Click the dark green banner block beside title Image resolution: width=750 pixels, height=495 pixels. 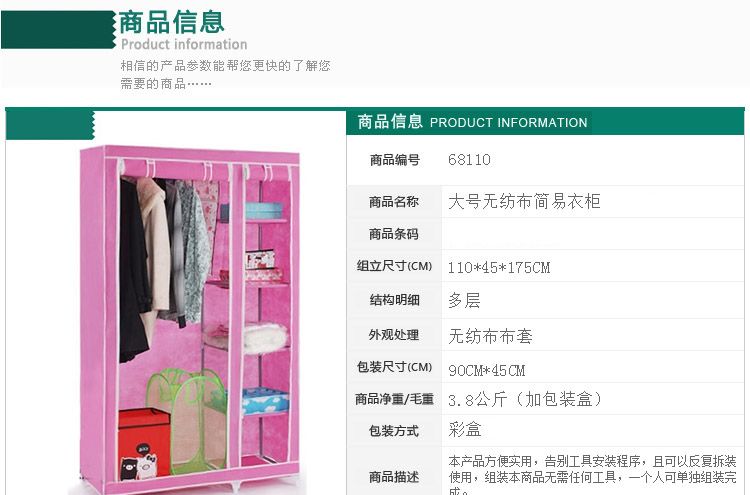click(58, 30)
